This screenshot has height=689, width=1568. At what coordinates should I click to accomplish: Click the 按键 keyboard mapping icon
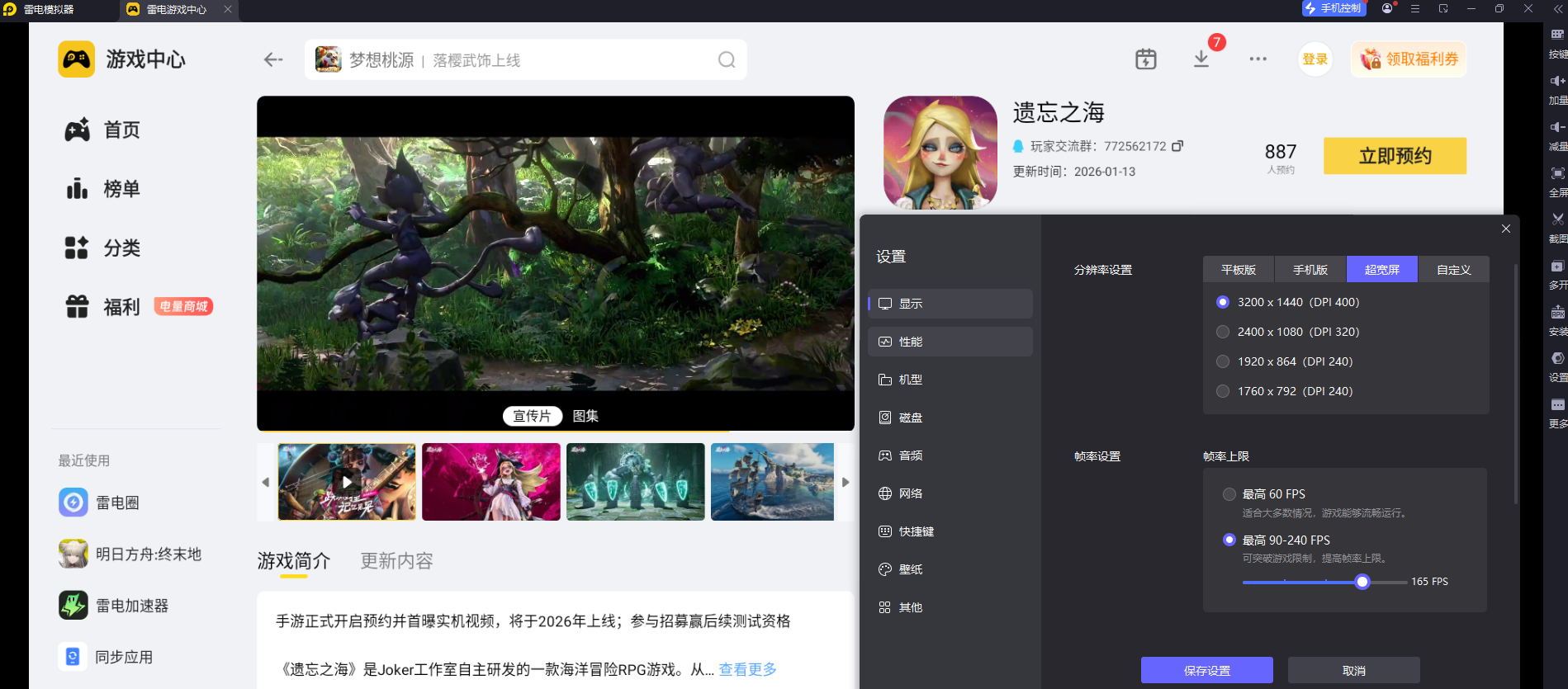tap(1557, 35)
